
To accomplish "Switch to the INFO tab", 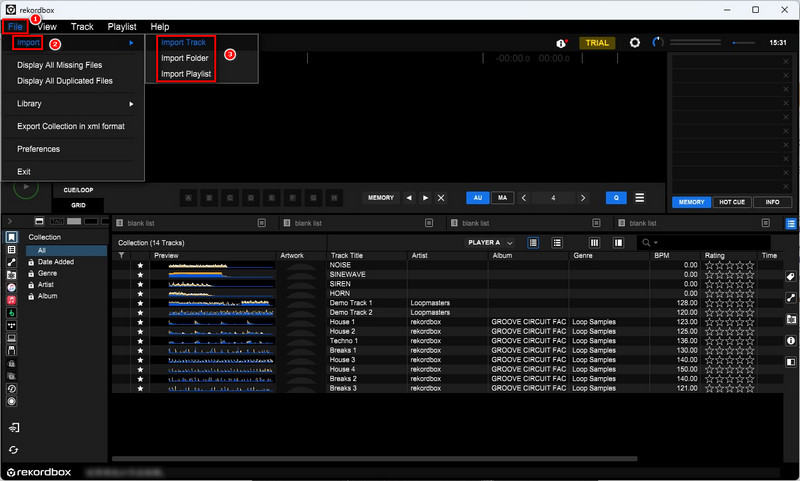I will 772,202.
